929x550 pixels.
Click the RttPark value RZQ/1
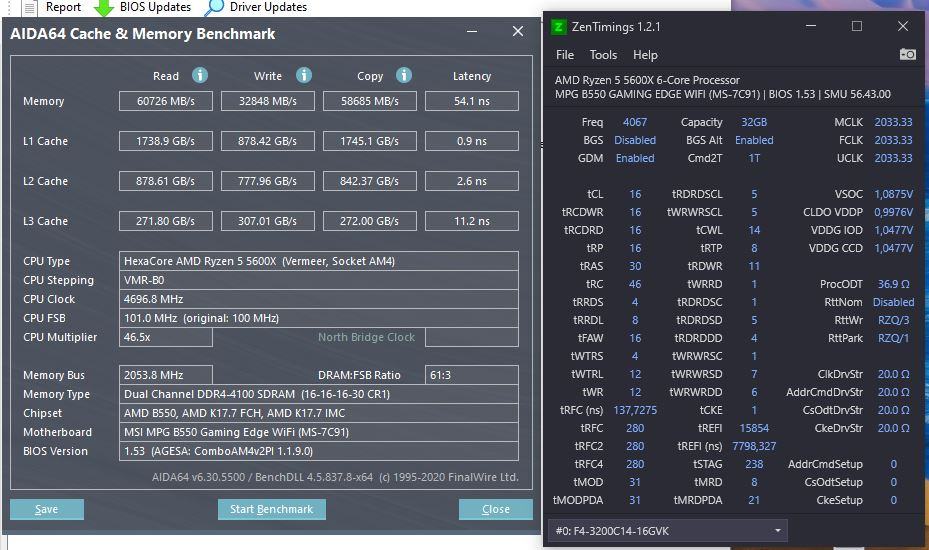[893, 338]
